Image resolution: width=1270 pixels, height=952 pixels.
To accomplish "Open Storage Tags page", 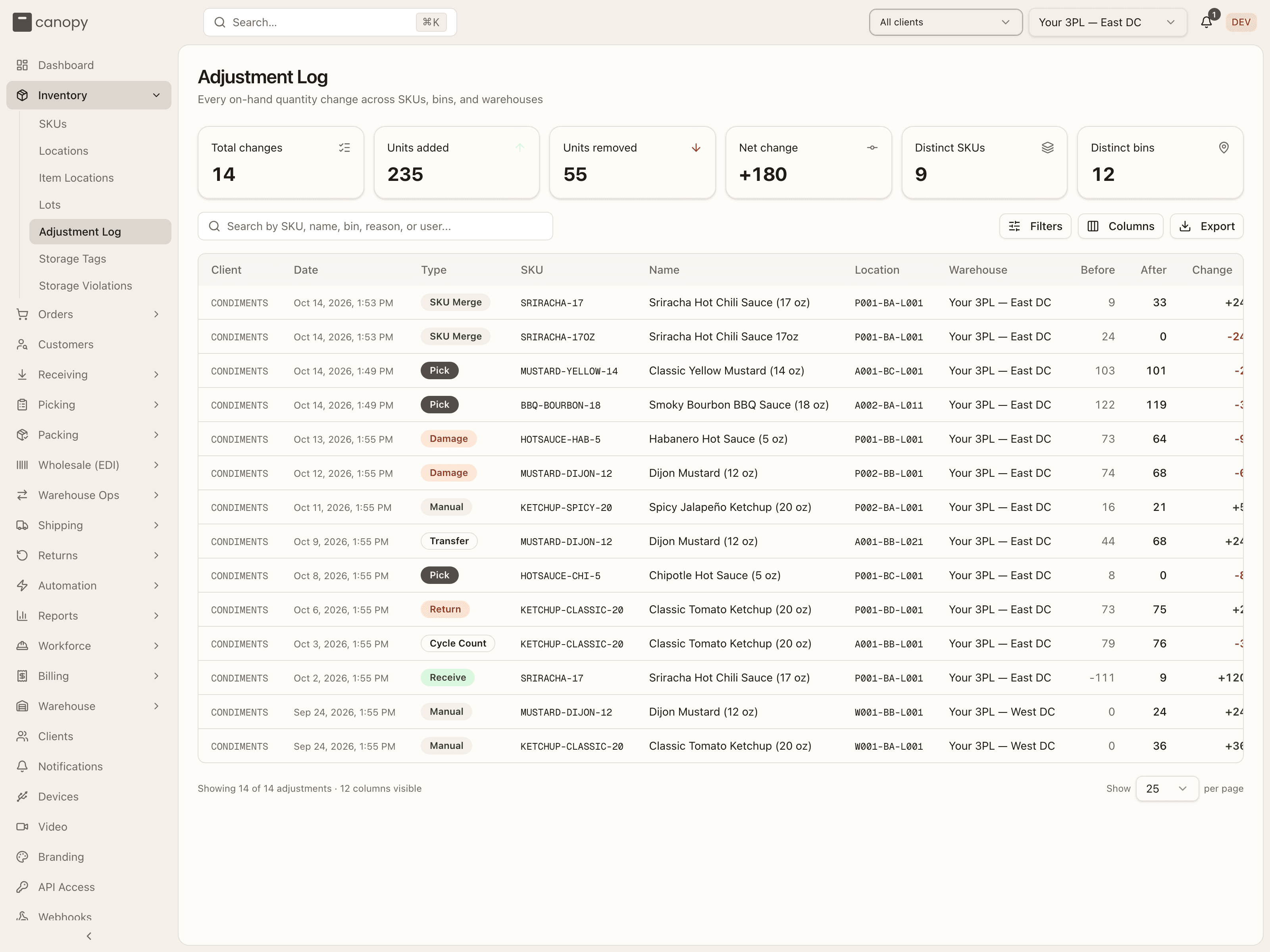I will tap(100, 259).
